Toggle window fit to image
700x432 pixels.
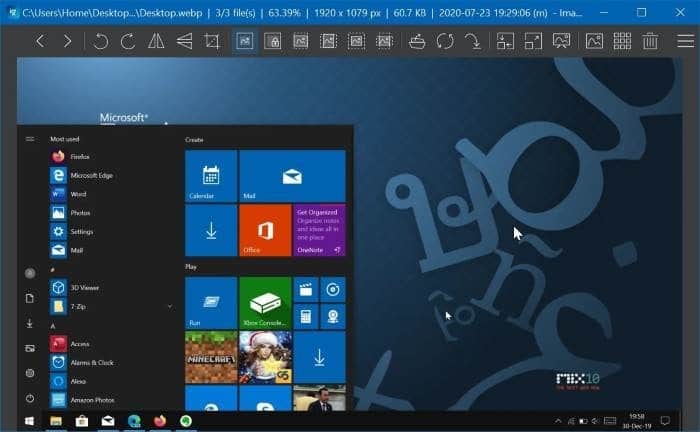505,41
